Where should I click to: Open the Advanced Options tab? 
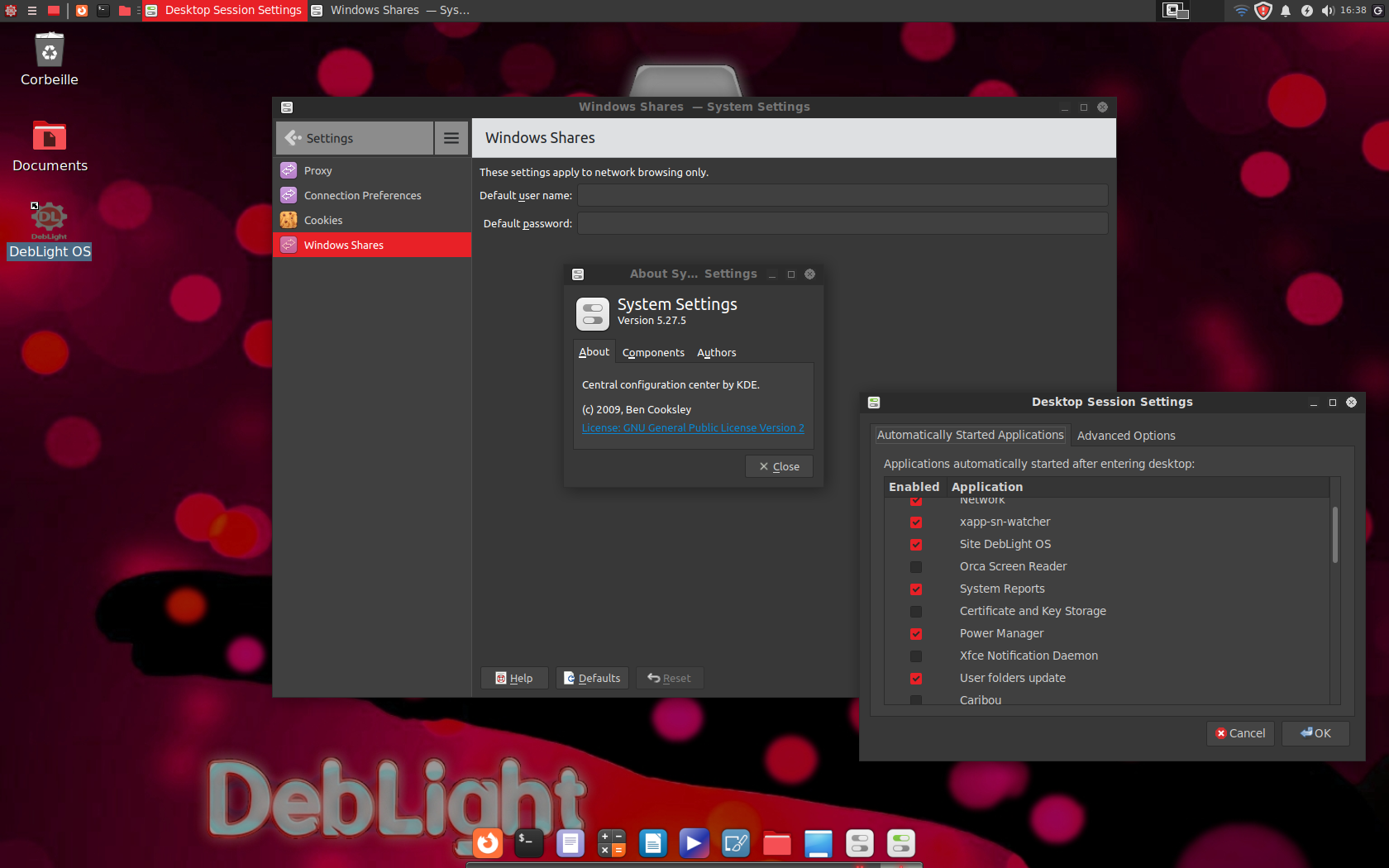pyautogui.click(x=1126, y=436)
